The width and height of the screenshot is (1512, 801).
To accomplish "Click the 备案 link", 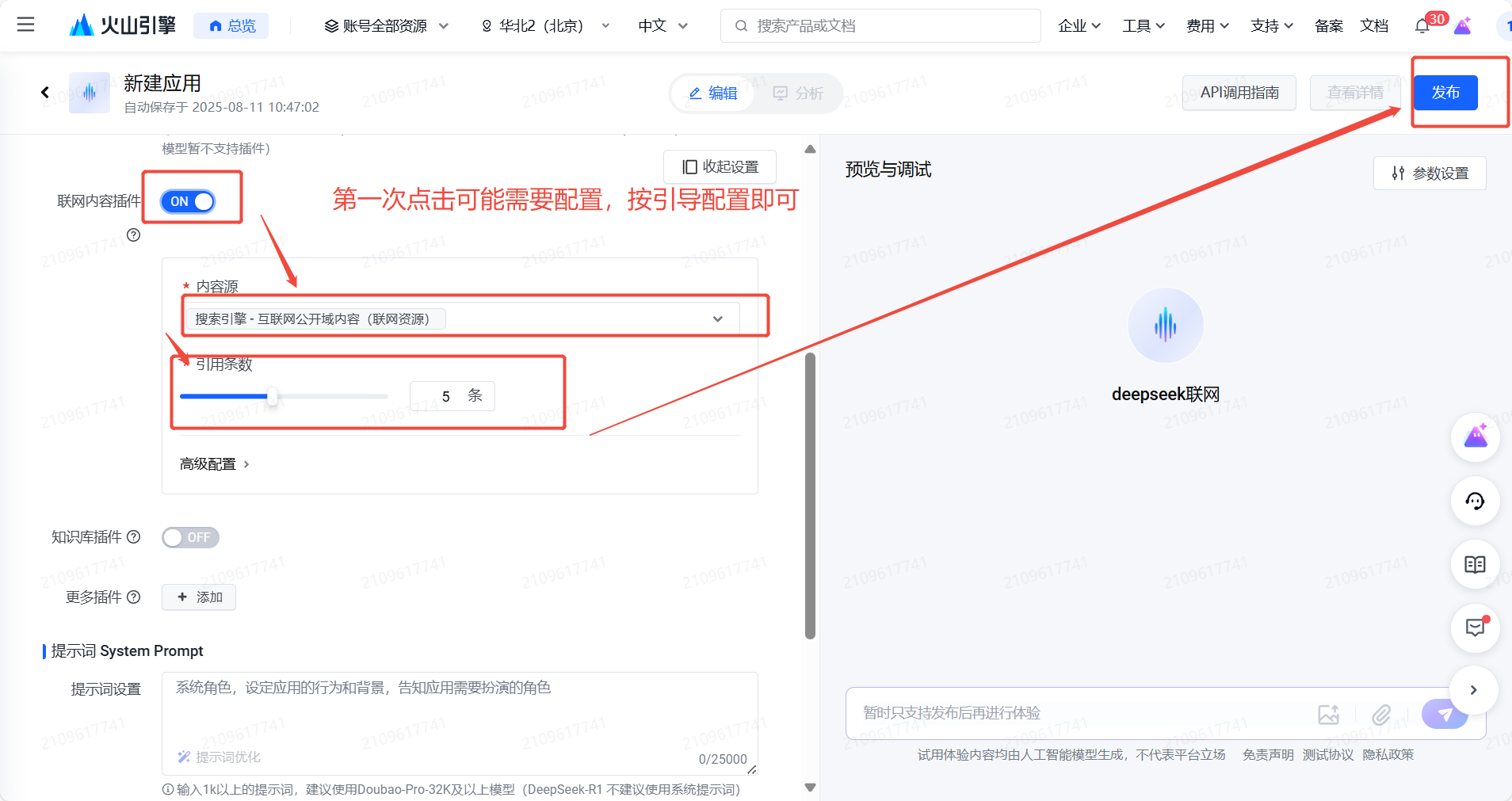I will (x=1328, y=26).
